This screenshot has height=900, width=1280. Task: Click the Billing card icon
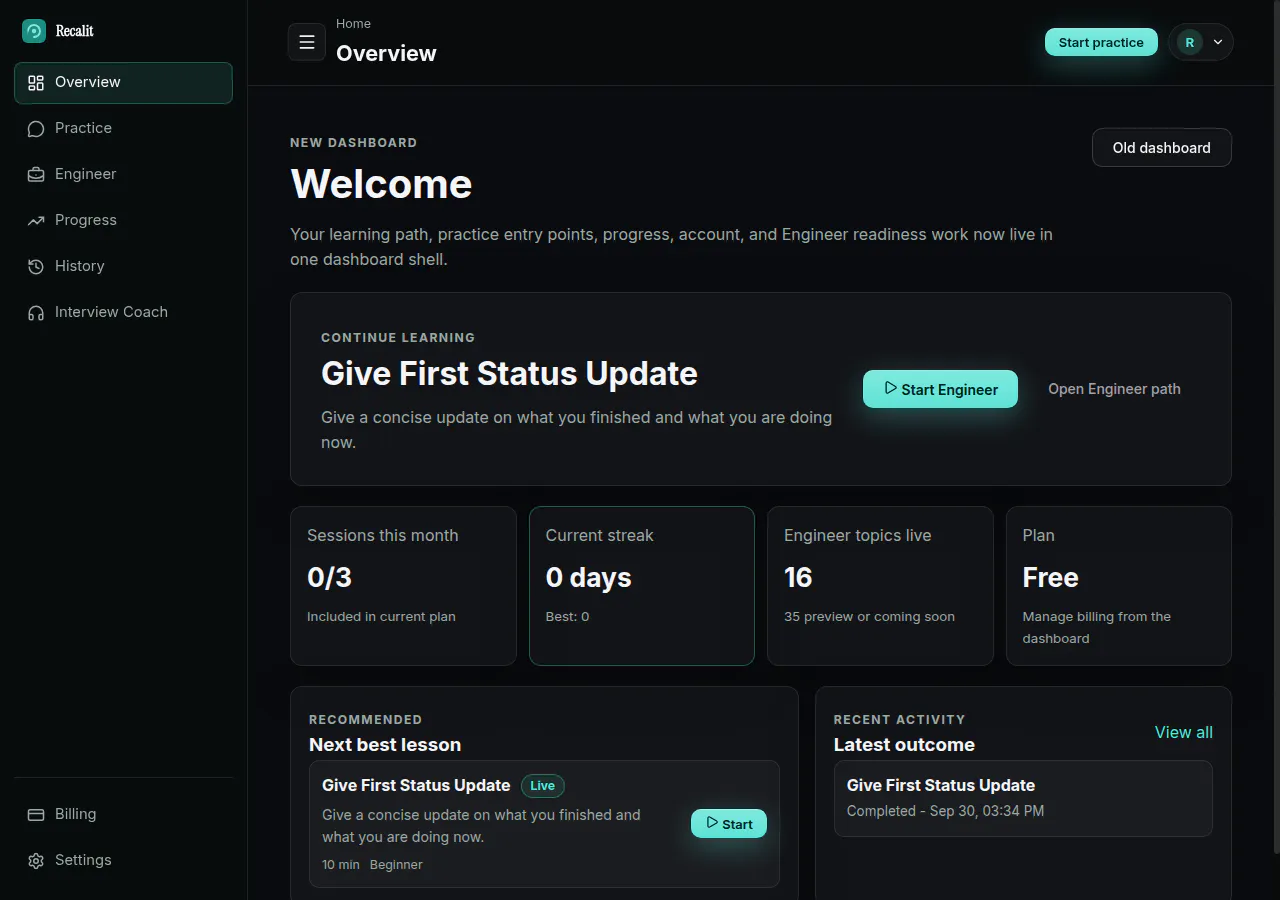point(36,815)
